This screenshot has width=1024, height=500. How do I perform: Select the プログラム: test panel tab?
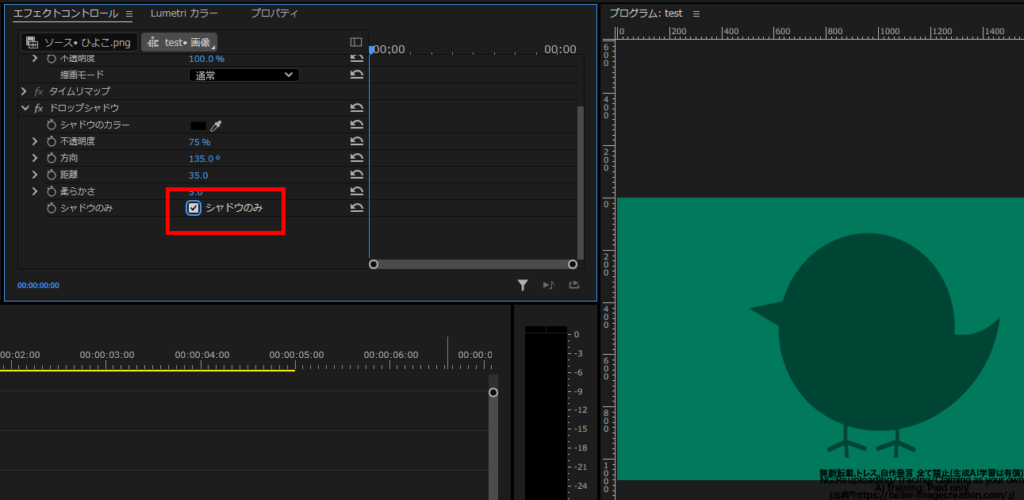pyautogui.click(x=648, y=14)
